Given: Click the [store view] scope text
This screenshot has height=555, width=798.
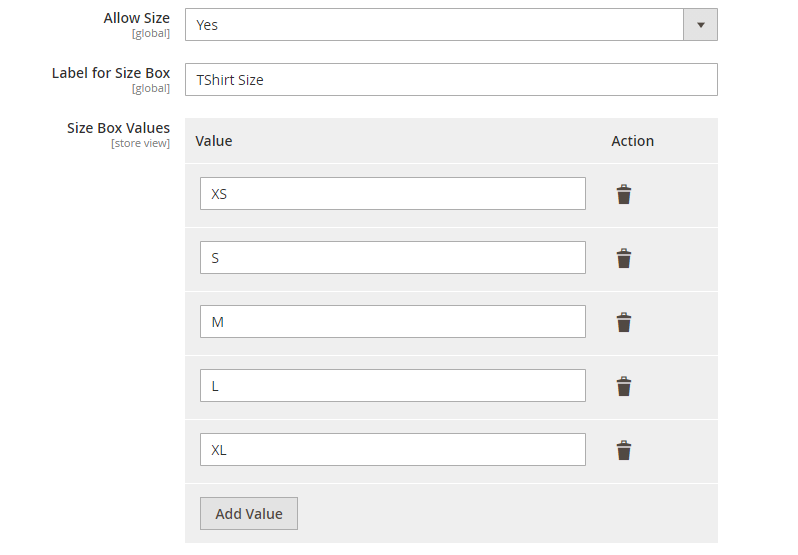Looking at the screenshot, I should (x=140, y=143).
